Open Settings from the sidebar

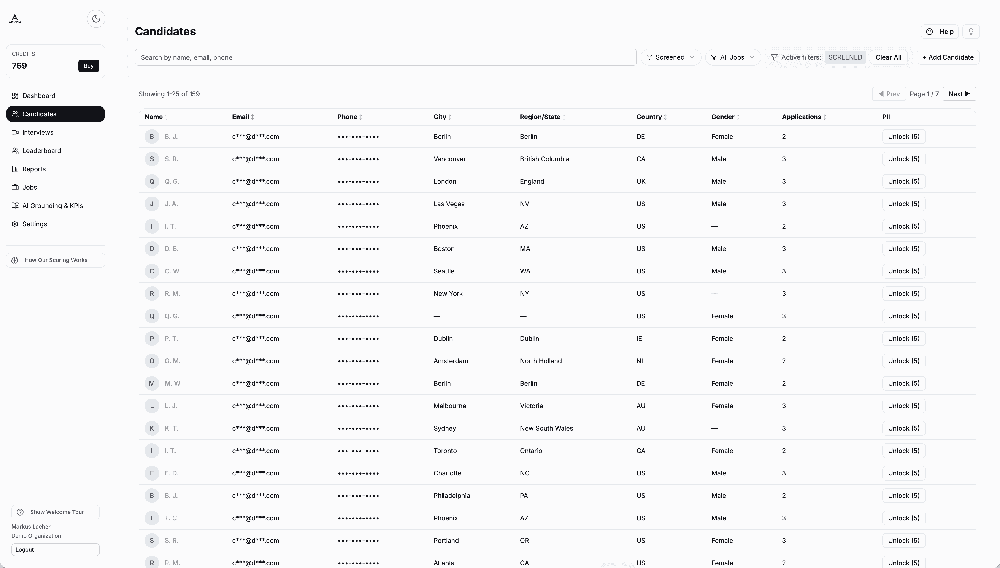tap(55, 224)
